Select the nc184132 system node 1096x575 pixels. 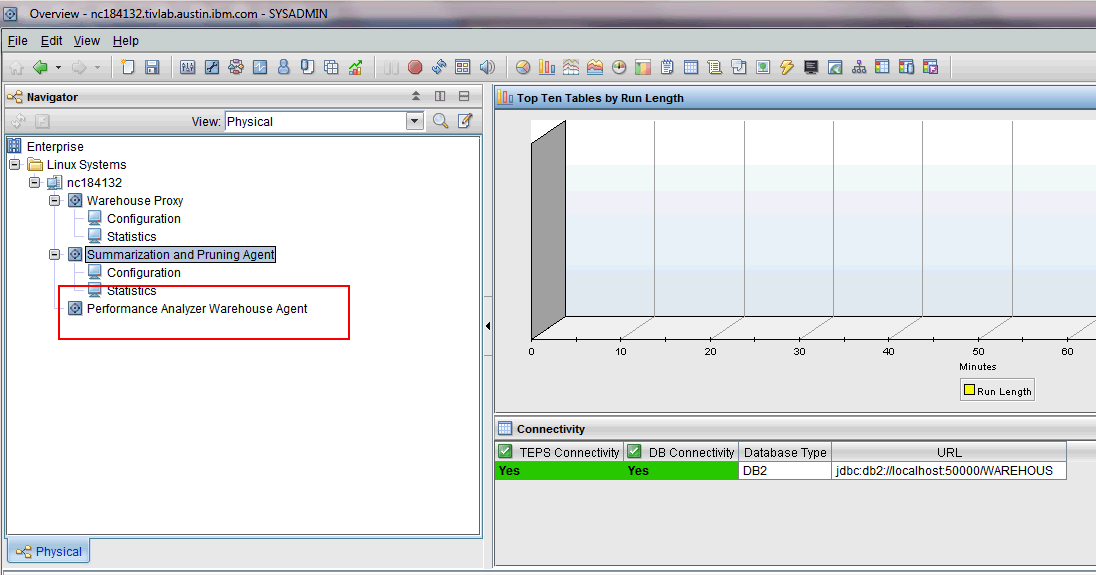point(94,183)
